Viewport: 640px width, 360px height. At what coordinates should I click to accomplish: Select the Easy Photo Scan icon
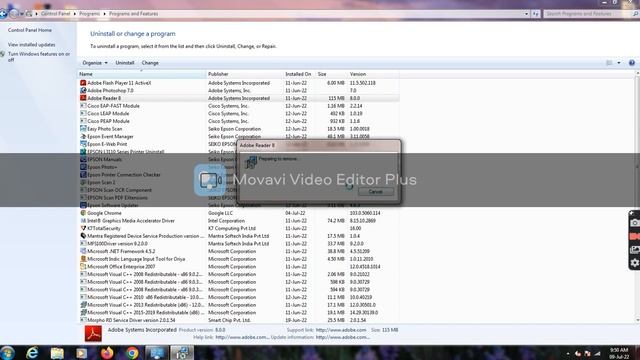[83, 129]
